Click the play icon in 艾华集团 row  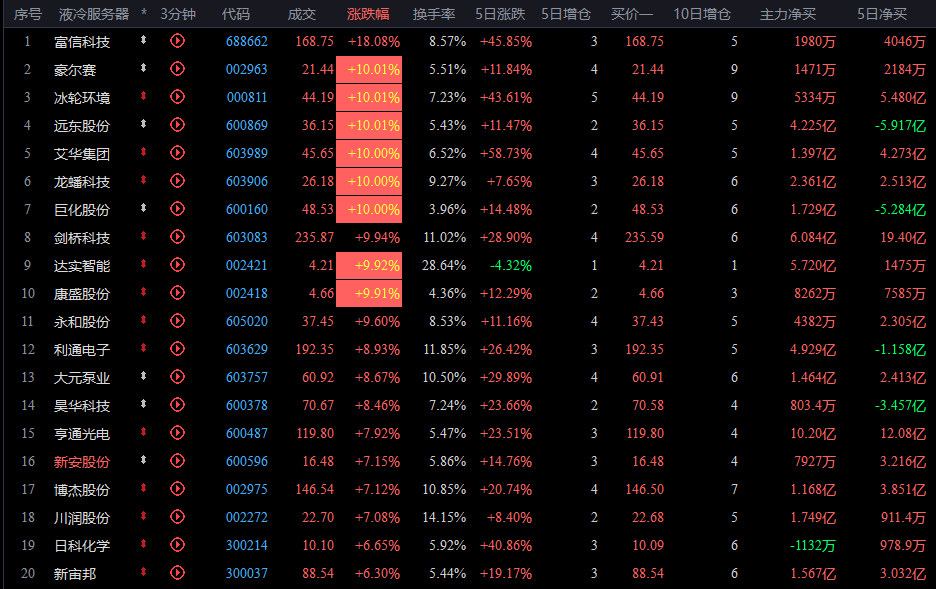(177, 153)
